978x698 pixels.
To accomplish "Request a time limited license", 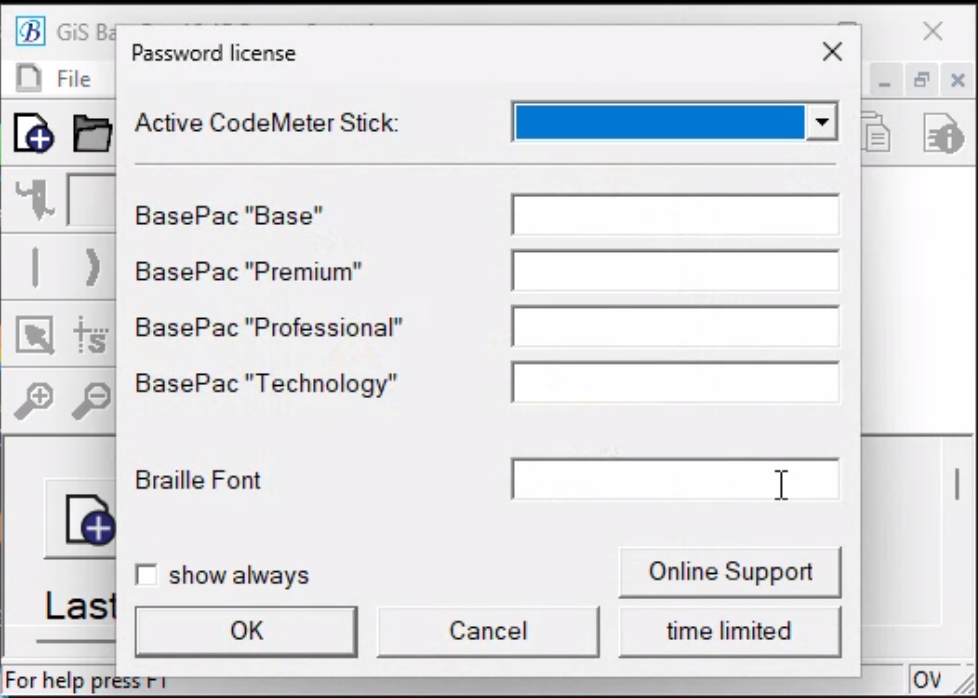I will pyautogui.click(x=729, y=631).
